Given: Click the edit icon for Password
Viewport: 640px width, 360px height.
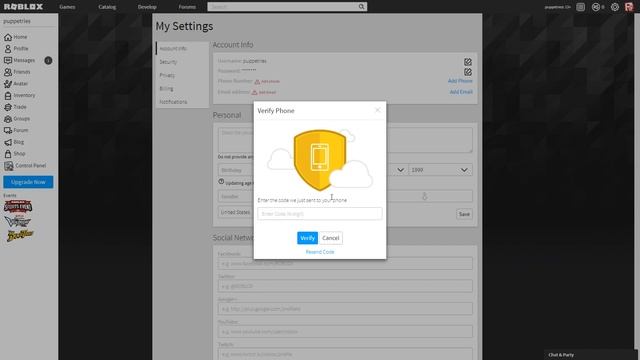Looking at the screenshot, I should pyautogui.click(x=468, y=72).
